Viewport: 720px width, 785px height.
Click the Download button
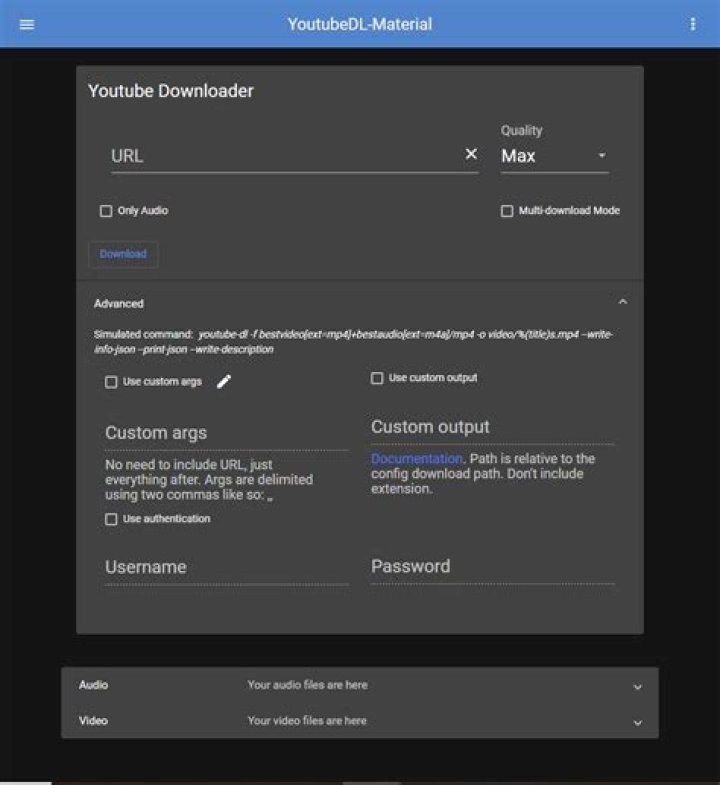tap(123, 254)
